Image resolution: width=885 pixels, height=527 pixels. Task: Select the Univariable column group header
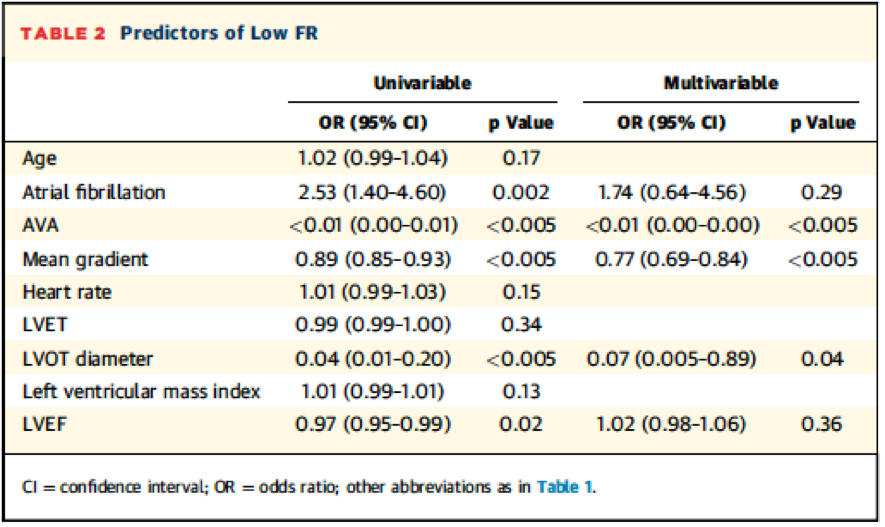(422, 83)
